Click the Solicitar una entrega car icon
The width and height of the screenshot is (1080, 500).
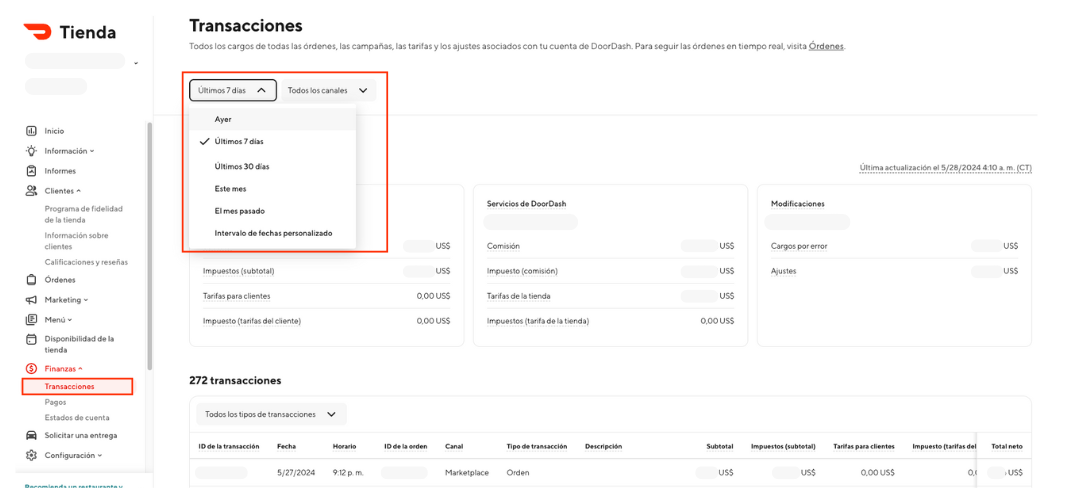coord(31,435)
